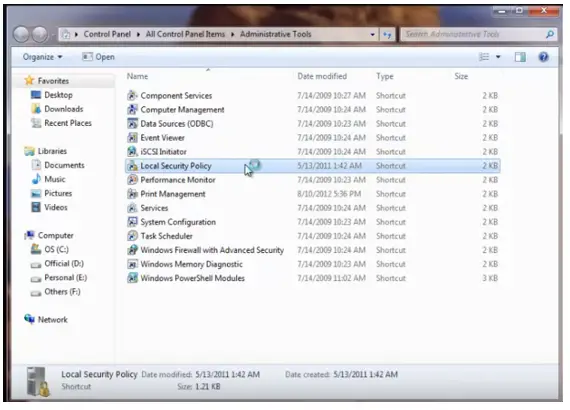Image resolution: width=570 pixels, height=410 pixels.
Task: Click the Task Scheduler clock icon
Action: point(132,236)
